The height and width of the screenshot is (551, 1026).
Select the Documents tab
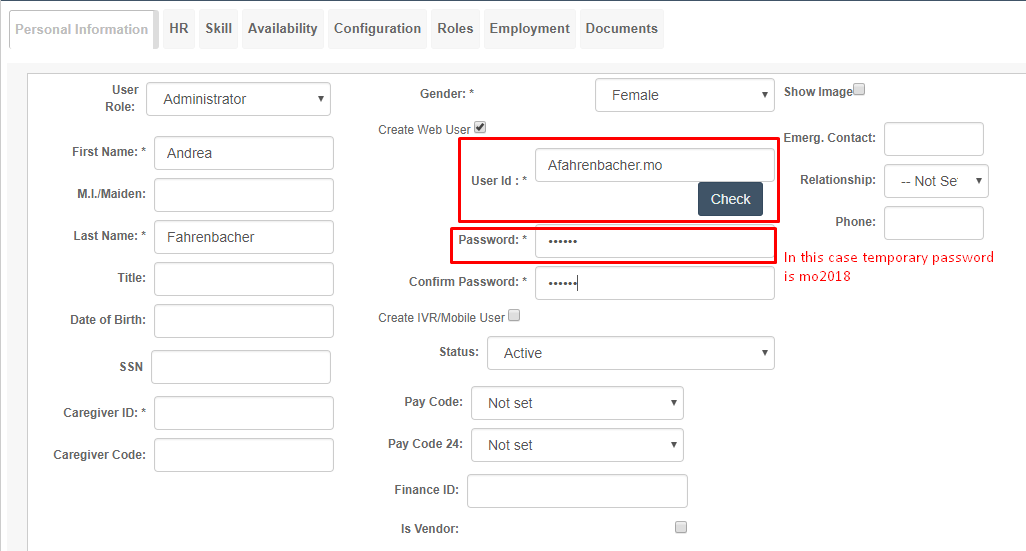[x=622, y=29]
